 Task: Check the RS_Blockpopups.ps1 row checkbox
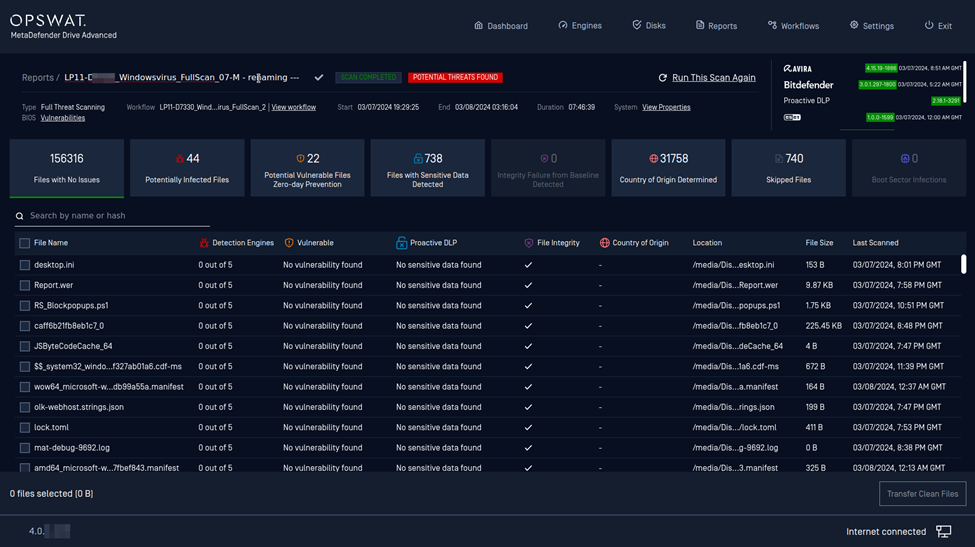(24, 306)
